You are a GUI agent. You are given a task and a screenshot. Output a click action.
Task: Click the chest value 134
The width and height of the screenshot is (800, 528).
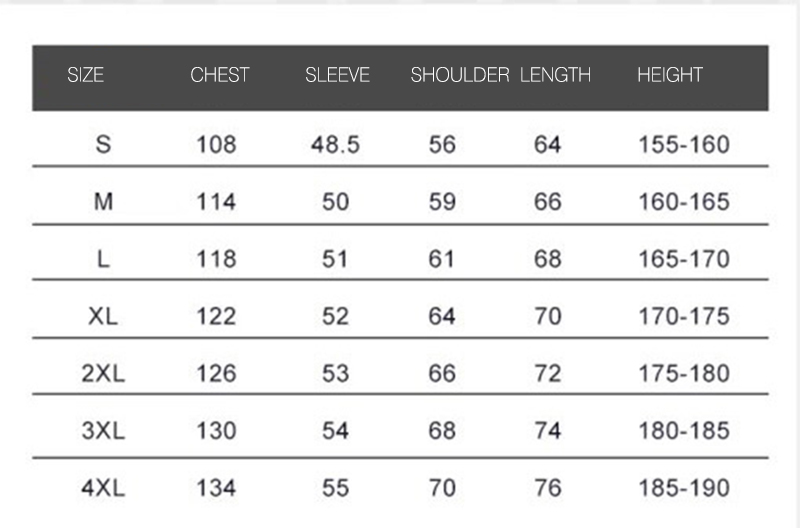tap(216, 488)
